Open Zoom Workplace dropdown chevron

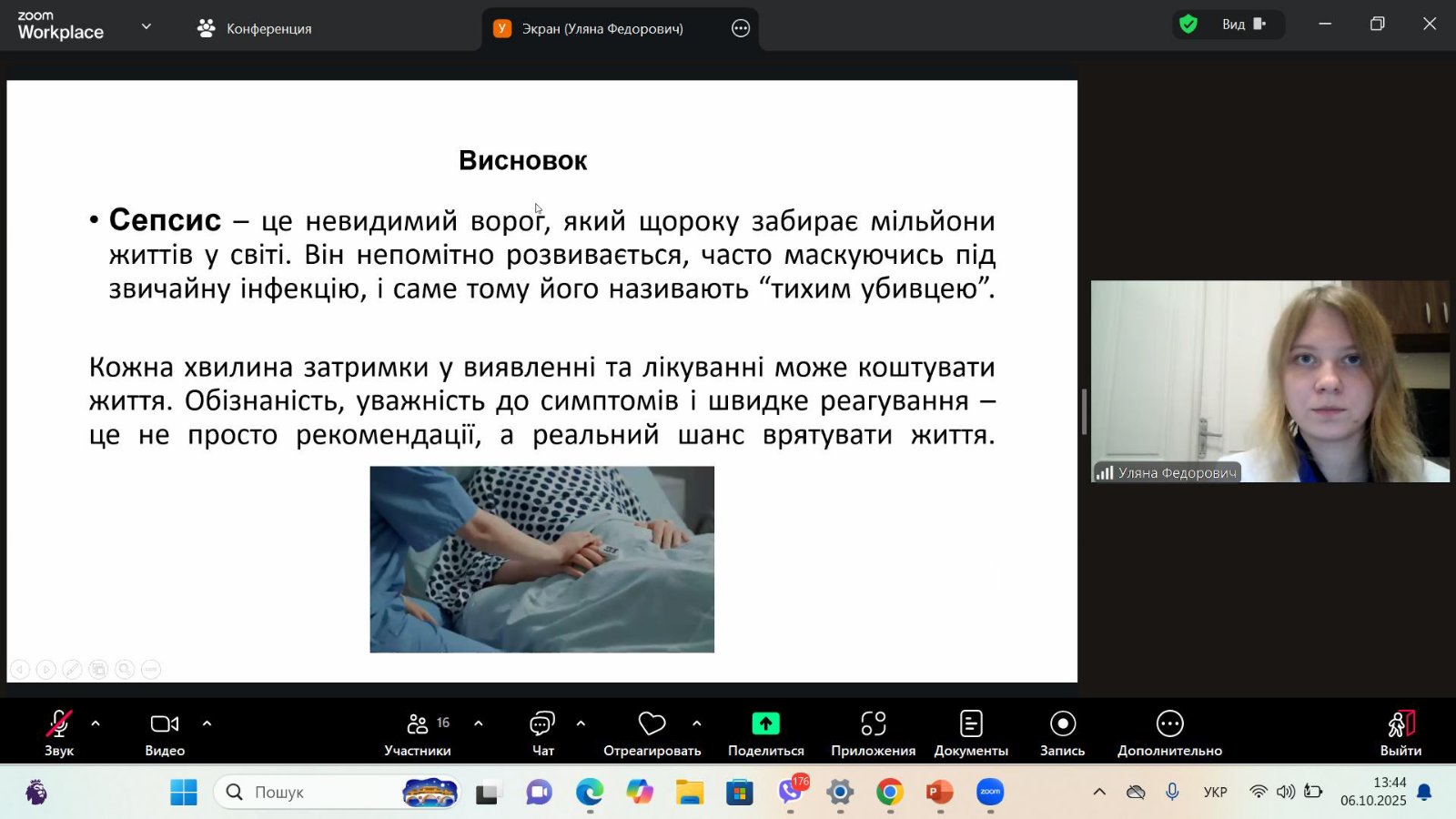tap(146, 27)
